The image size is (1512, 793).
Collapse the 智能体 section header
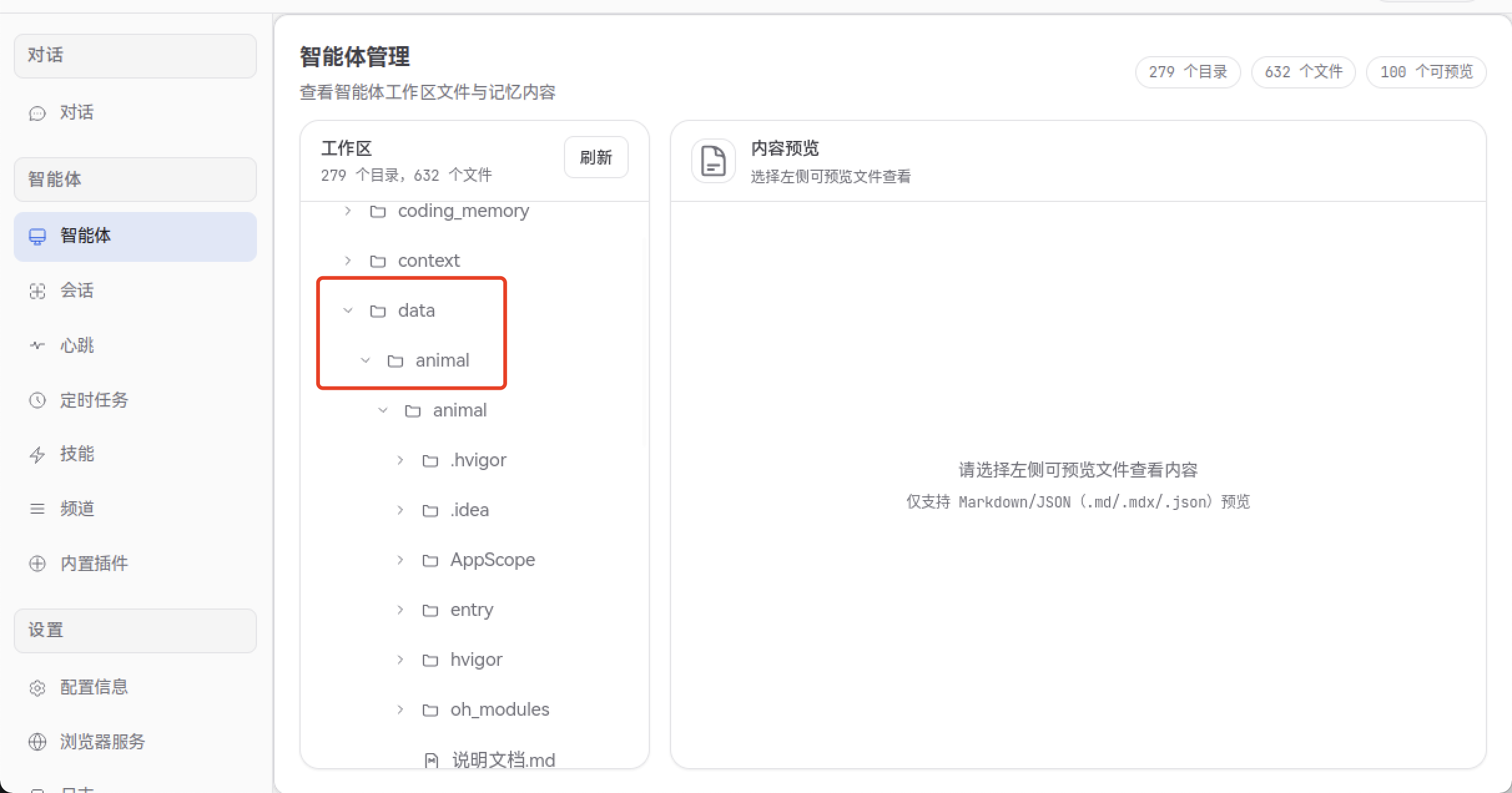pos(135,180)
